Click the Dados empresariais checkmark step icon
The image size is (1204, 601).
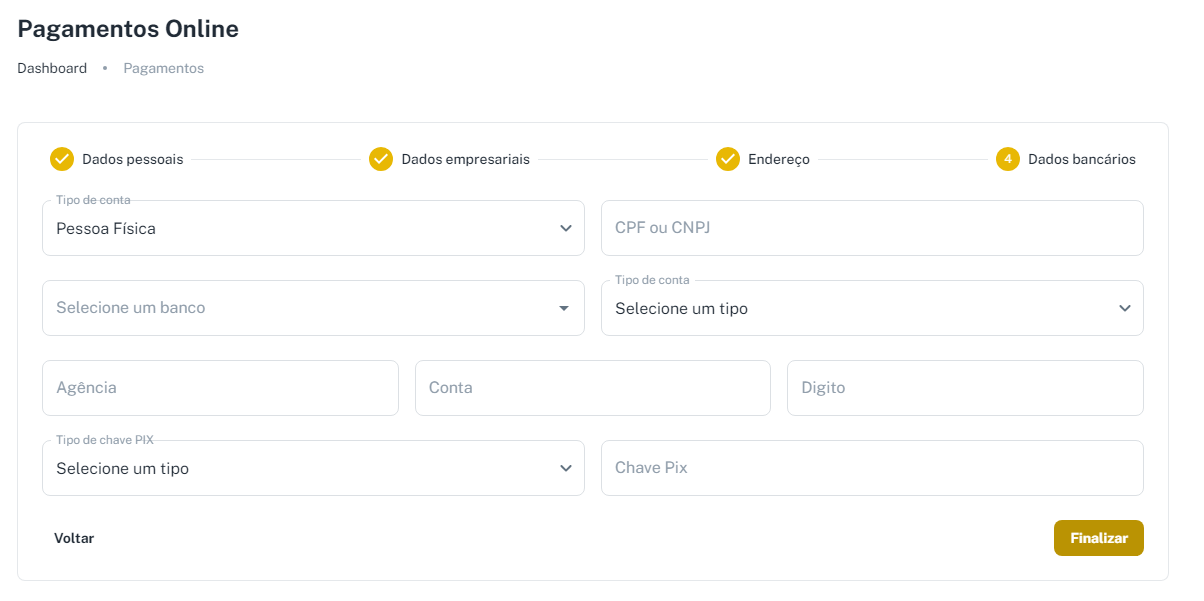click(x=381, y=159)
